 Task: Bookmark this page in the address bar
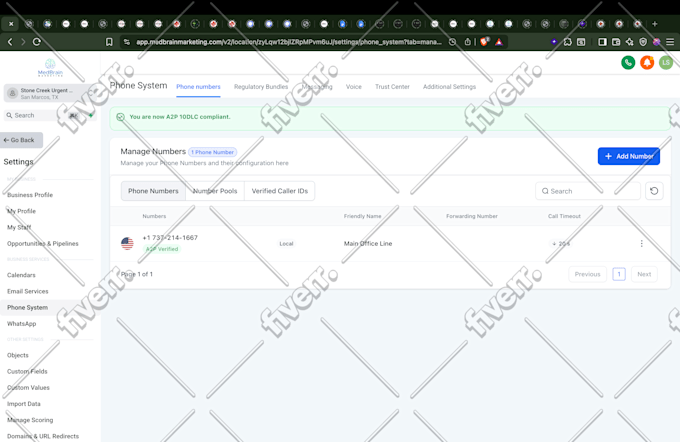(109, 42)
